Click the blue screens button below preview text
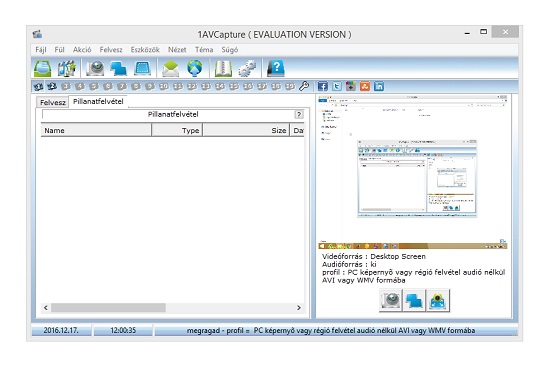Image resolution: width=550 pixels, height=367 pixels. [x=414, y=300]
